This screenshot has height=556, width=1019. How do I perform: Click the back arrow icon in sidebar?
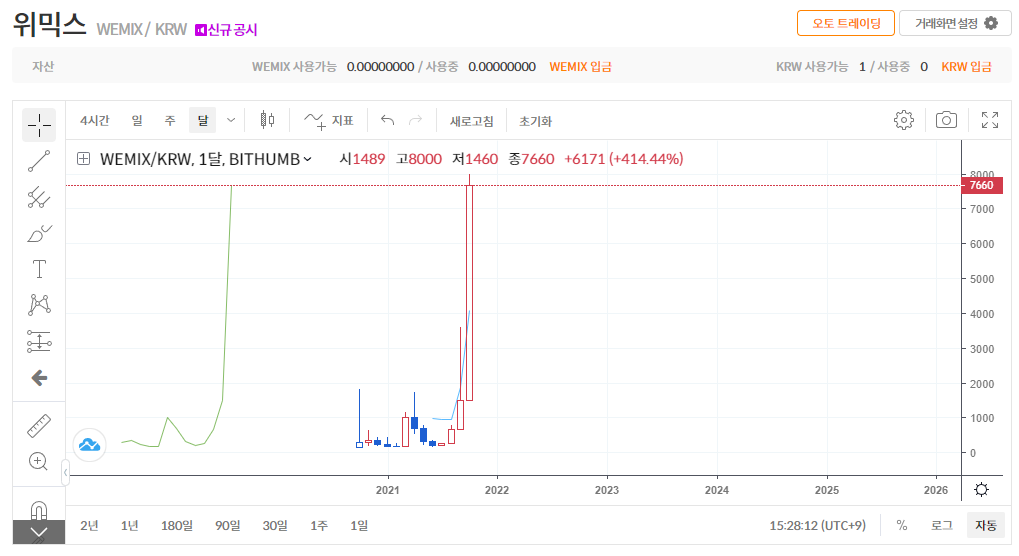coord(39,378)
